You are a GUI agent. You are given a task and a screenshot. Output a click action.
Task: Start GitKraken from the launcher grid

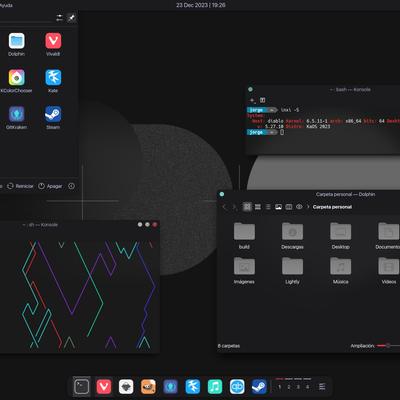pyautogui.click(x=16, y=118)
